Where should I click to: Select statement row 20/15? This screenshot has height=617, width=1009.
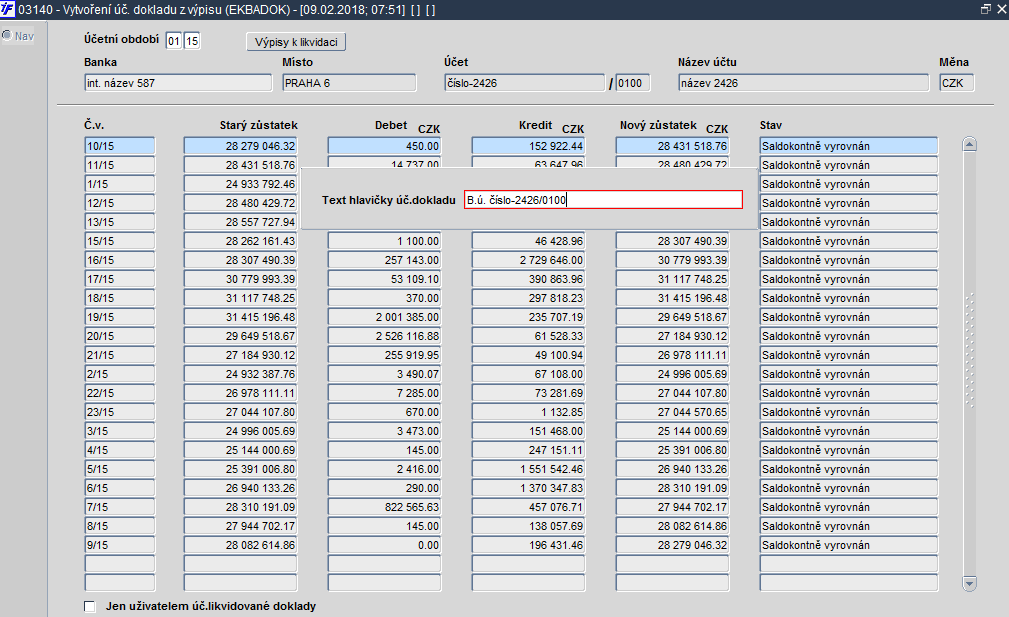pyautogui.click(x=120, y=336)
